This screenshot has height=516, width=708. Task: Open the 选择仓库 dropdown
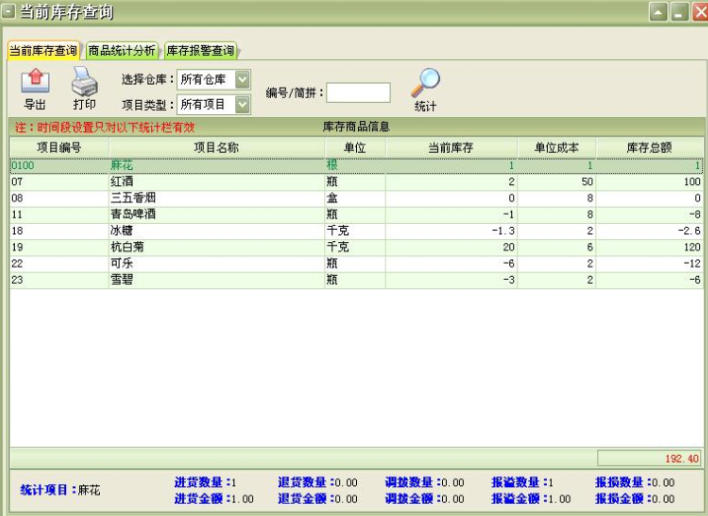pos(242,80)
